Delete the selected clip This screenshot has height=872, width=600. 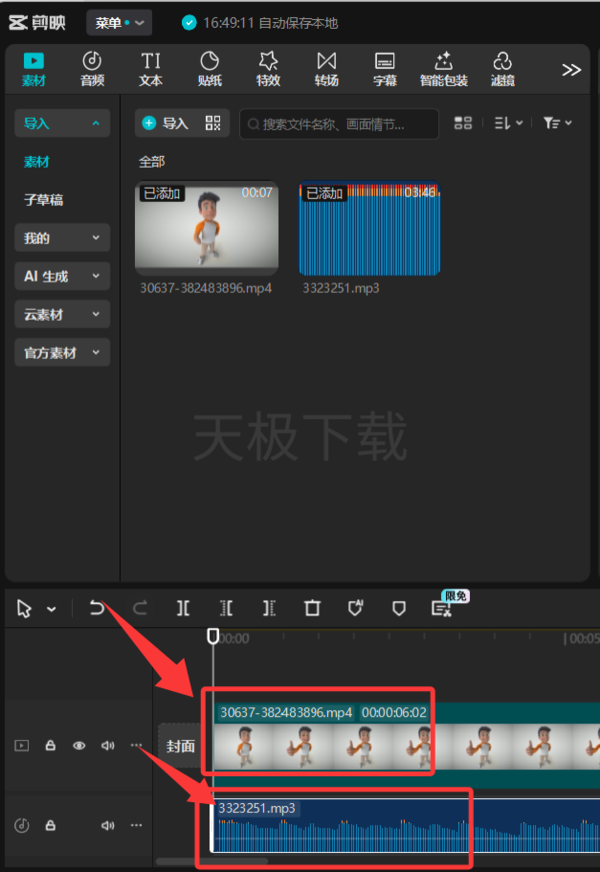point(313,608)
